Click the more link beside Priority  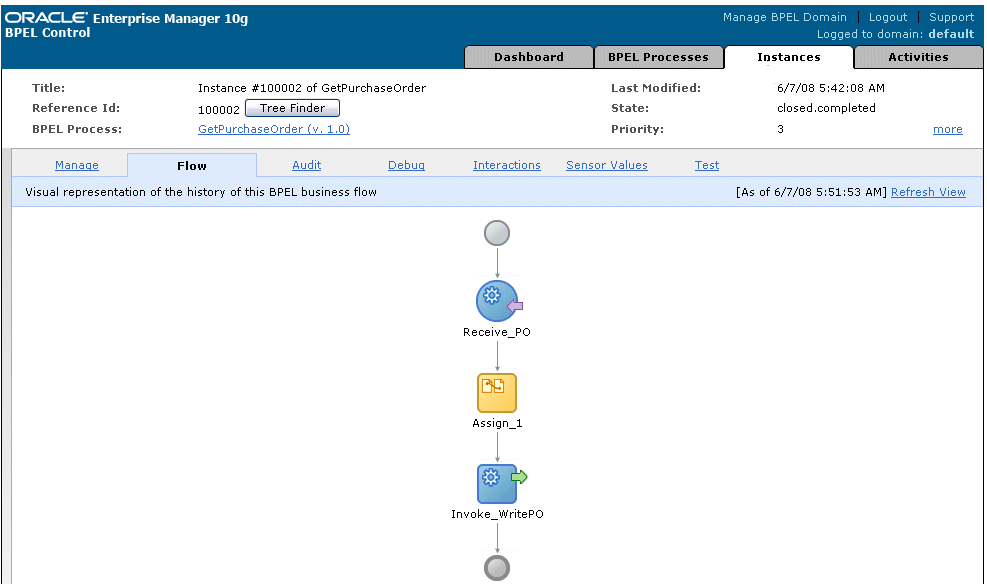(948, 129)
